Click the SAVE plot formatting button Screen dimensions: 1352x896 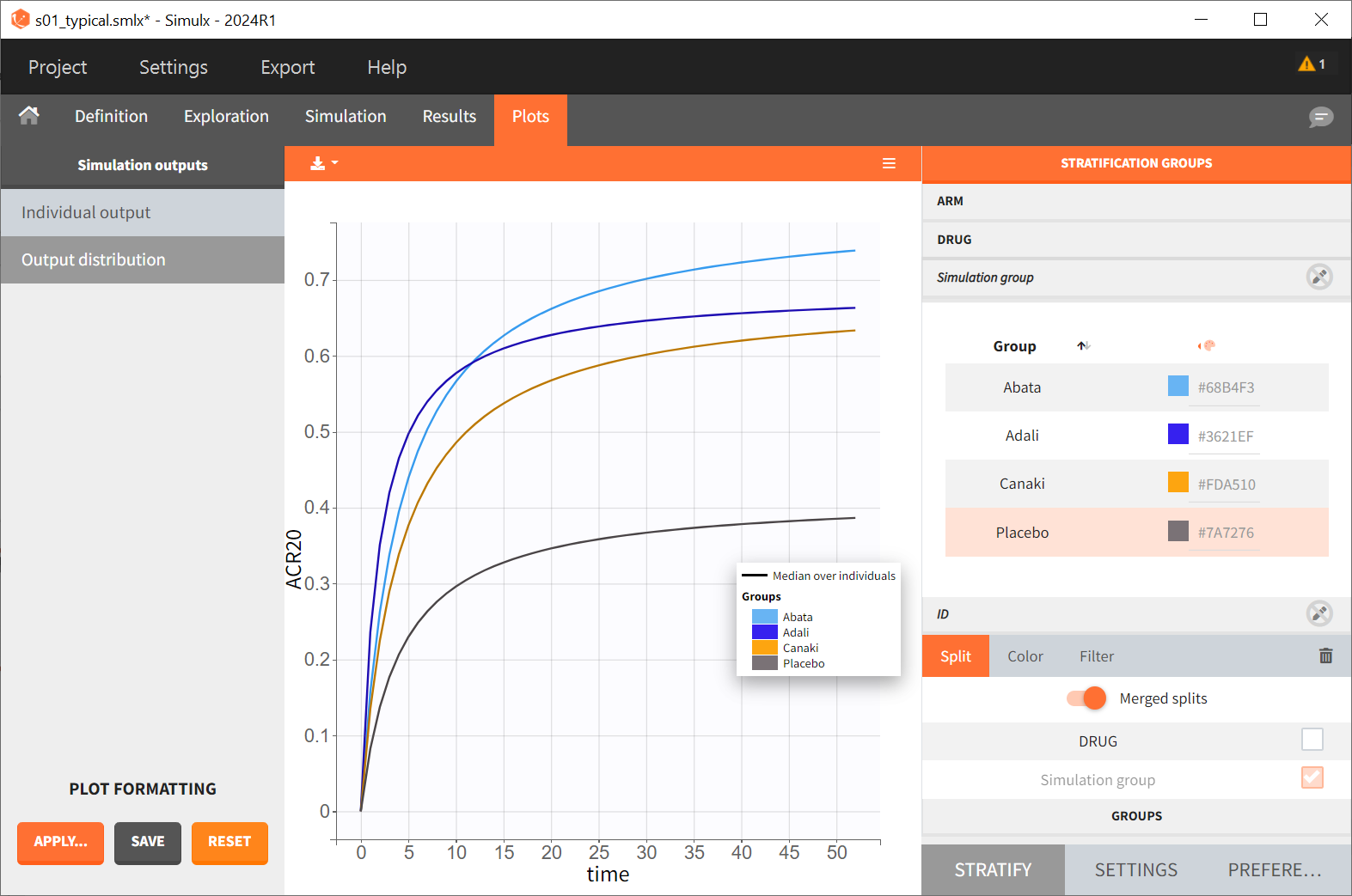tap(147, 842)
